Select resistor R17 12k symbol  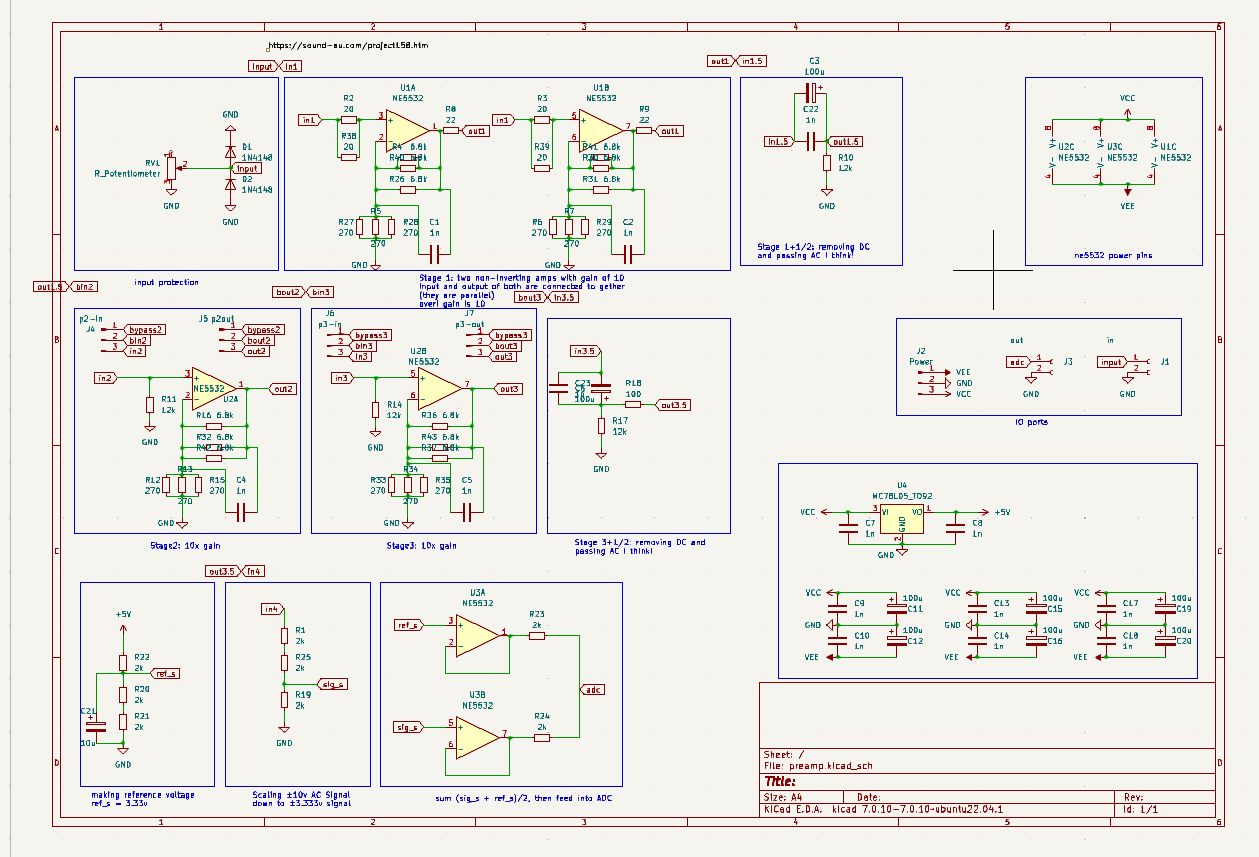[601, 426]
